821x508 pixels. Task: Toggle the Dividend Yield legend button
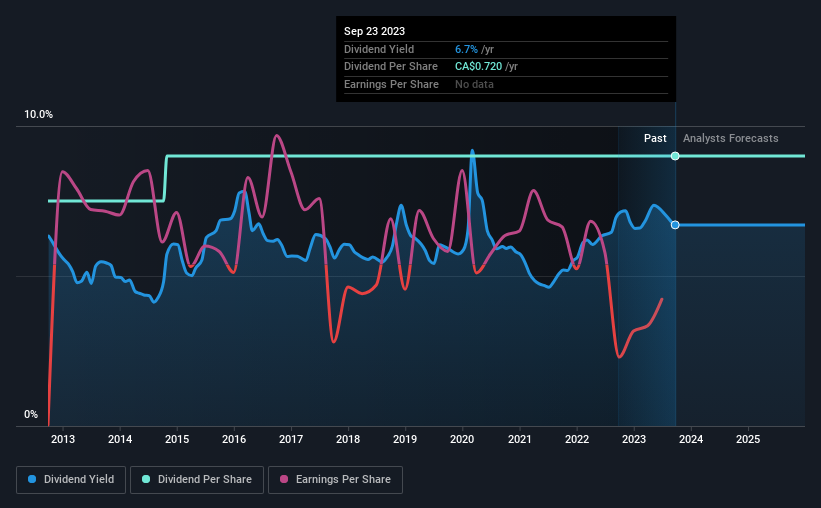click(71, 480)
